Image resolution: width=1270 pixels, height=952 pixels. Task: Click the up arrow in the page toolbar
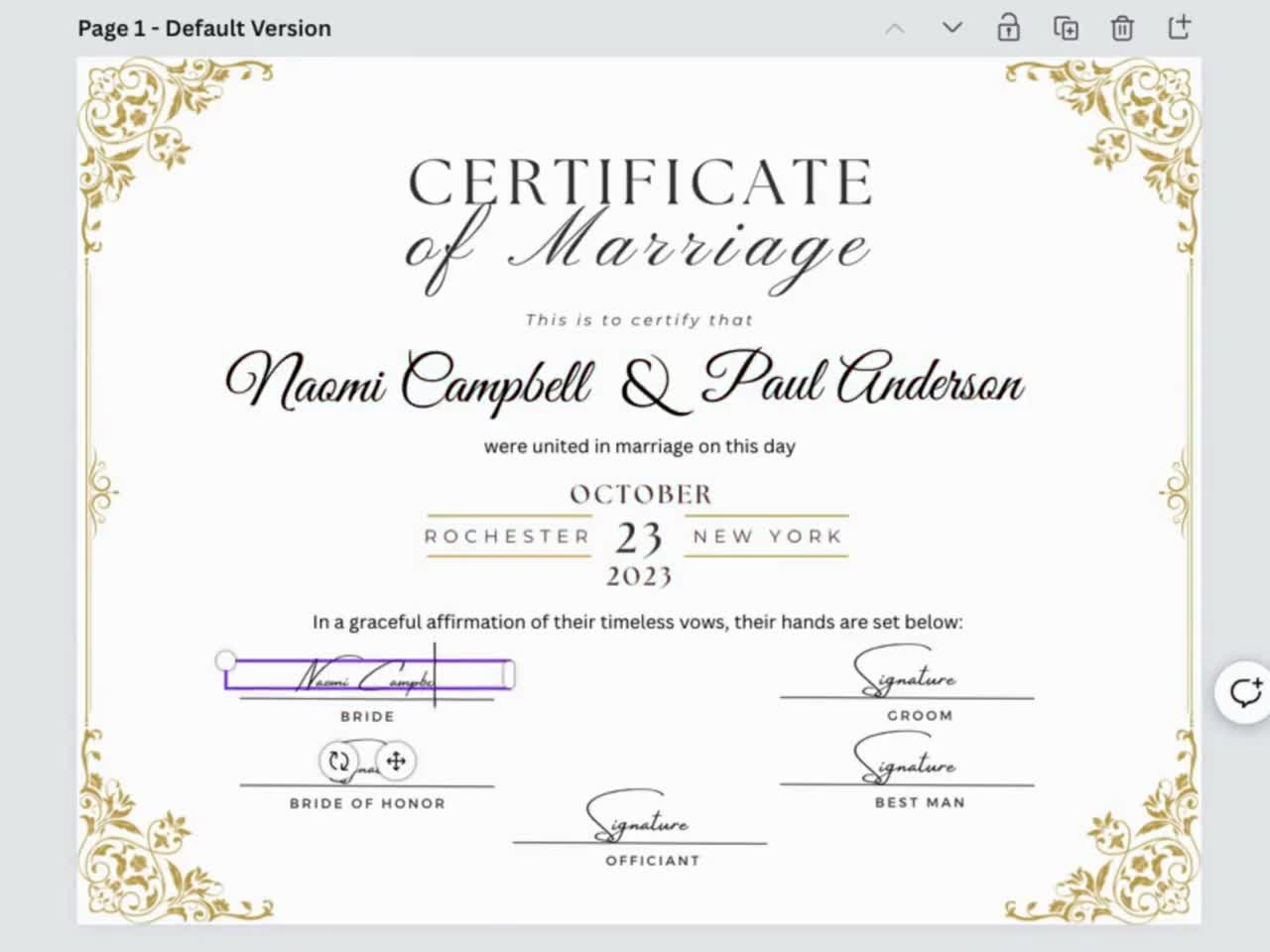point(895,28)
